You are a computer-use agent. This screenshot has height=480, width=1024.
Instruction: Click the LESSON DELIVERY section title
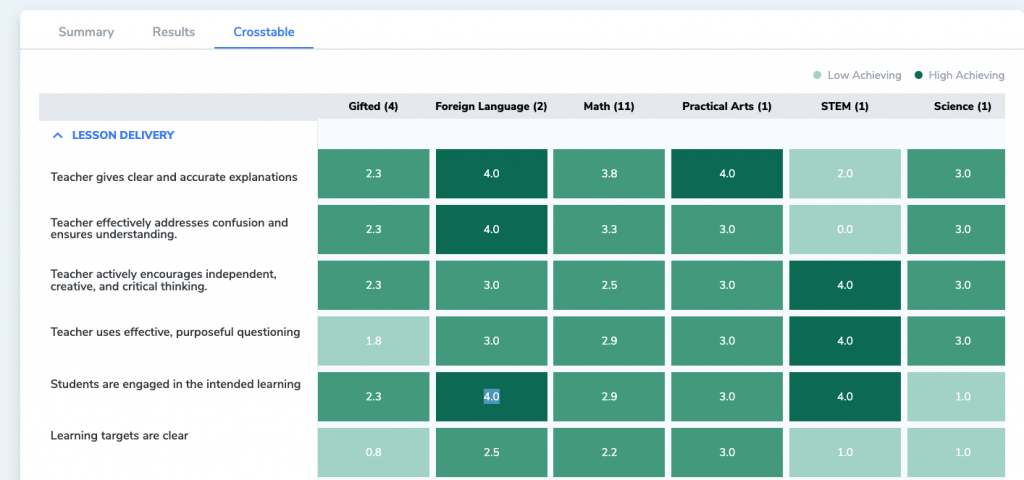pos(123,135)
